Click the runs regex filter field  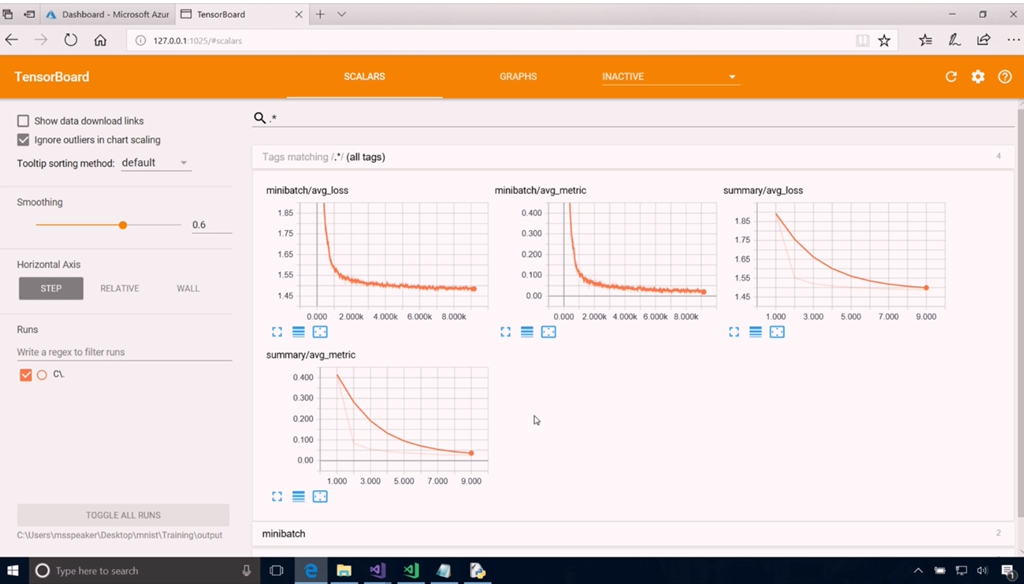[x=124, y=352]
